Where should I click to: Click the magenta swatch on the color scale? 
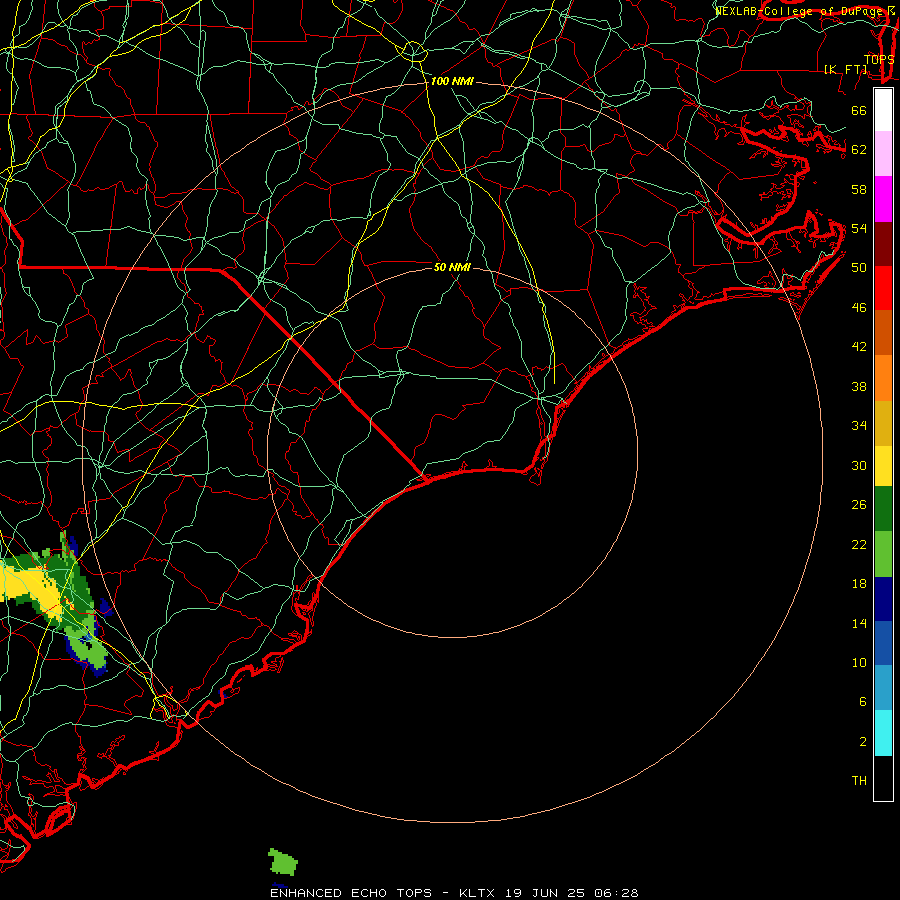coord(883,199)
